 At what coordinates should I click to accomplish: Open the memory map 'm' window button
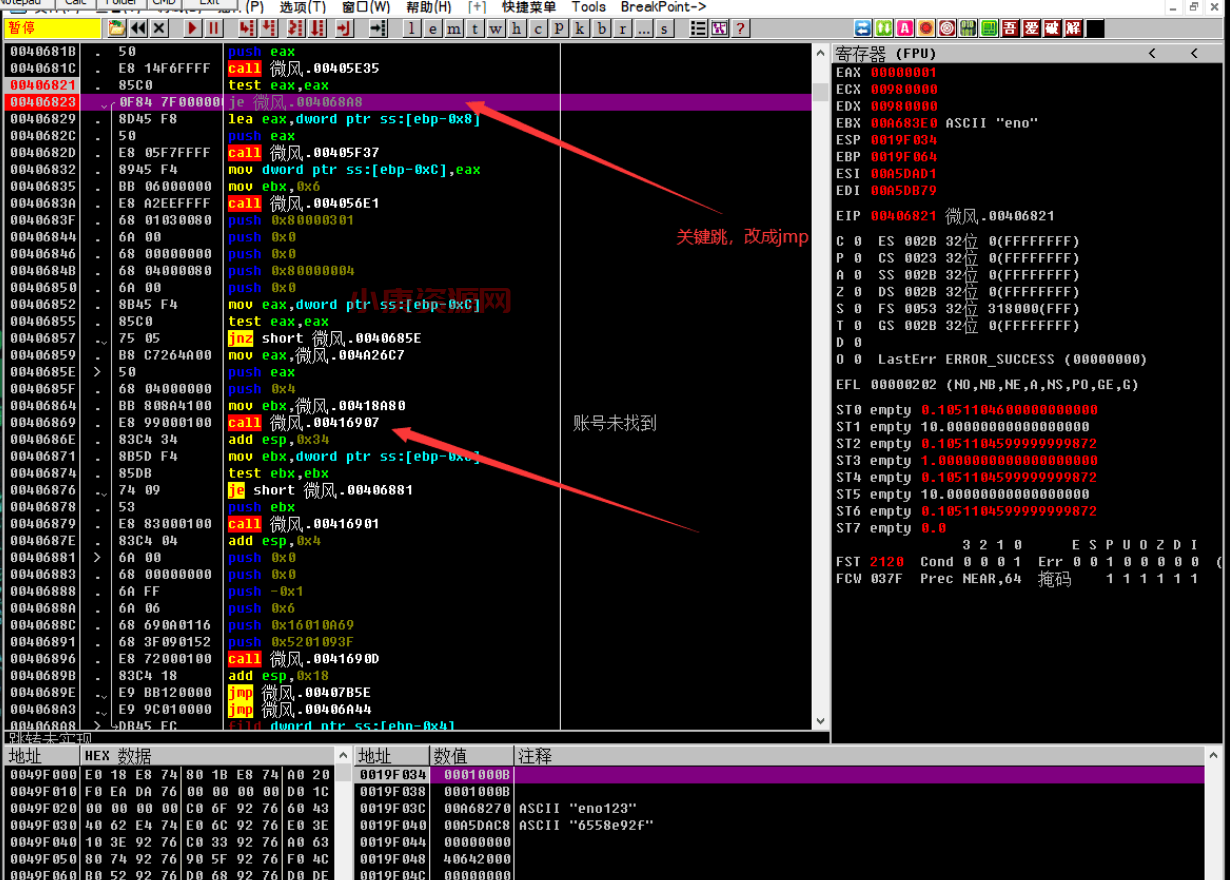click(454, 29)
